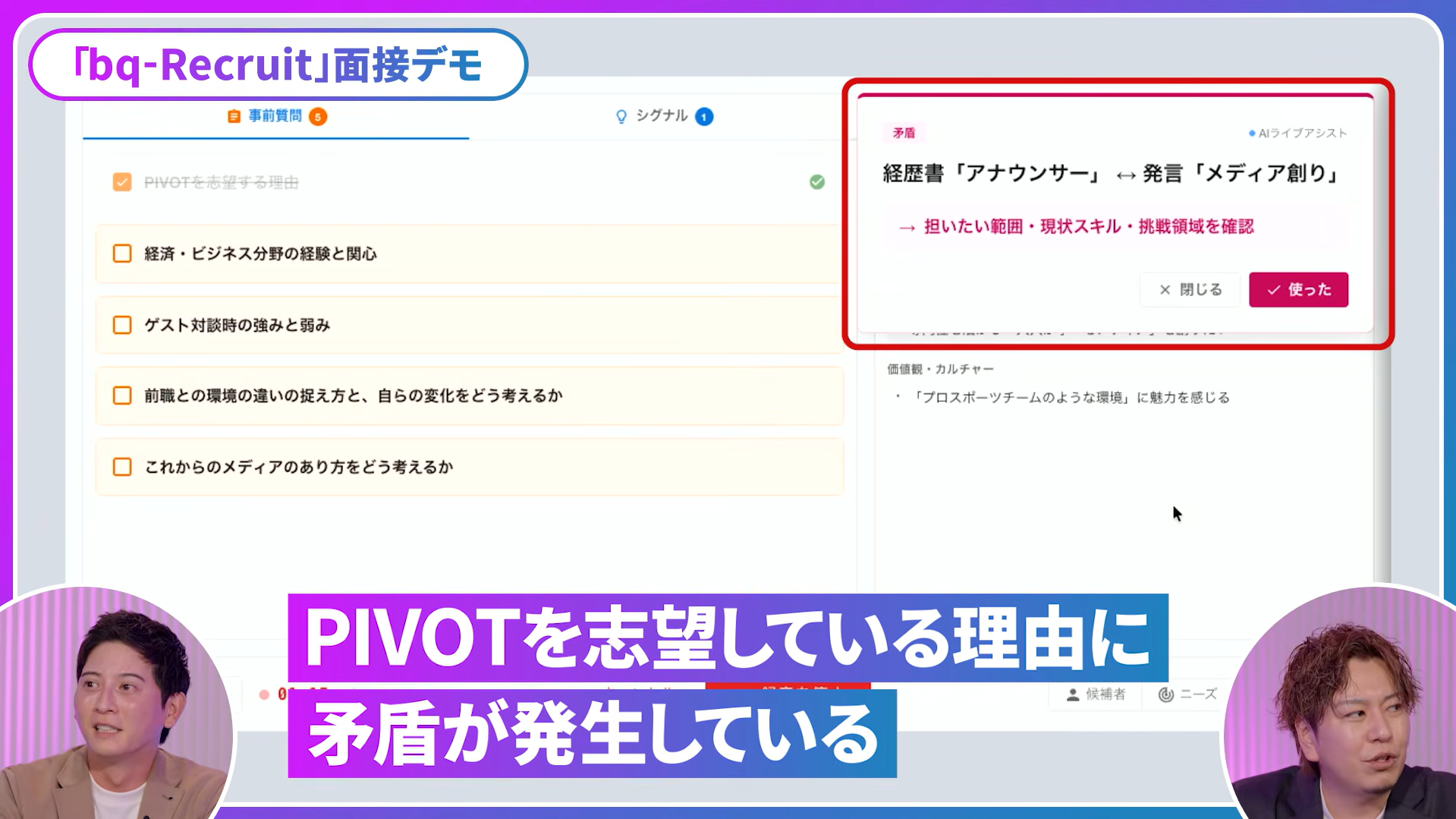Viewport: 1456px width, 819px height.
Task: Click the 矛盾 tag label
Action: [904, 133]
